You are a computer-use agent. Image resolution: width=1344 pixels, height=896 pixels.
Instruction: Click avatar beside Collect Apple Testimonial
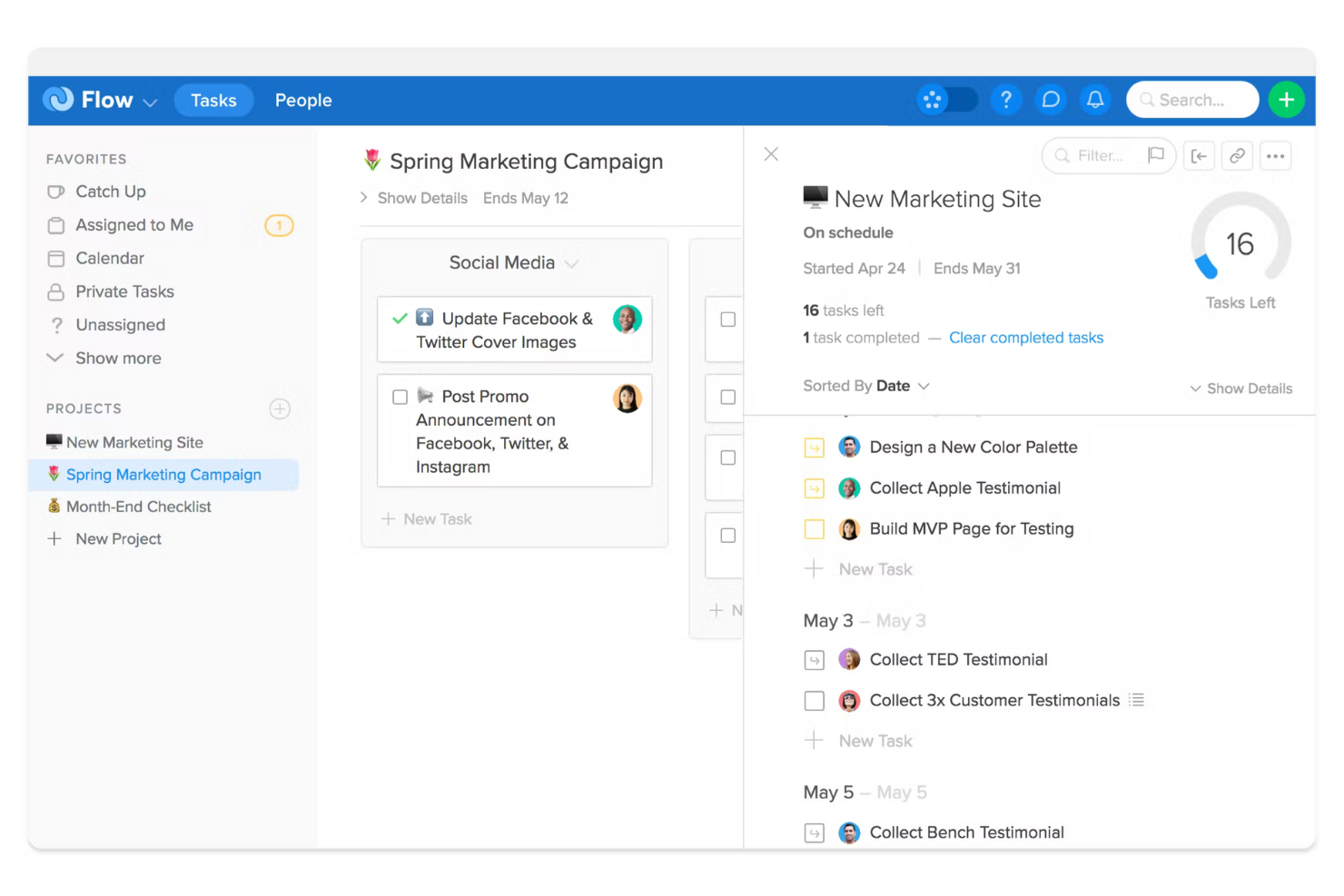pyautogui.click(x=849, y=488)
